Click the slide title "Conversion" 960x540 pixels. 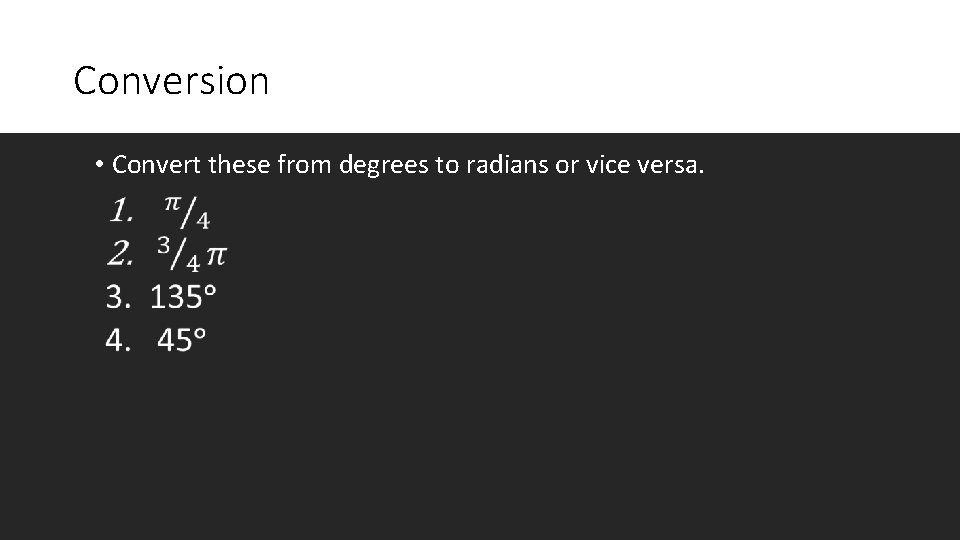coord(171,81)
